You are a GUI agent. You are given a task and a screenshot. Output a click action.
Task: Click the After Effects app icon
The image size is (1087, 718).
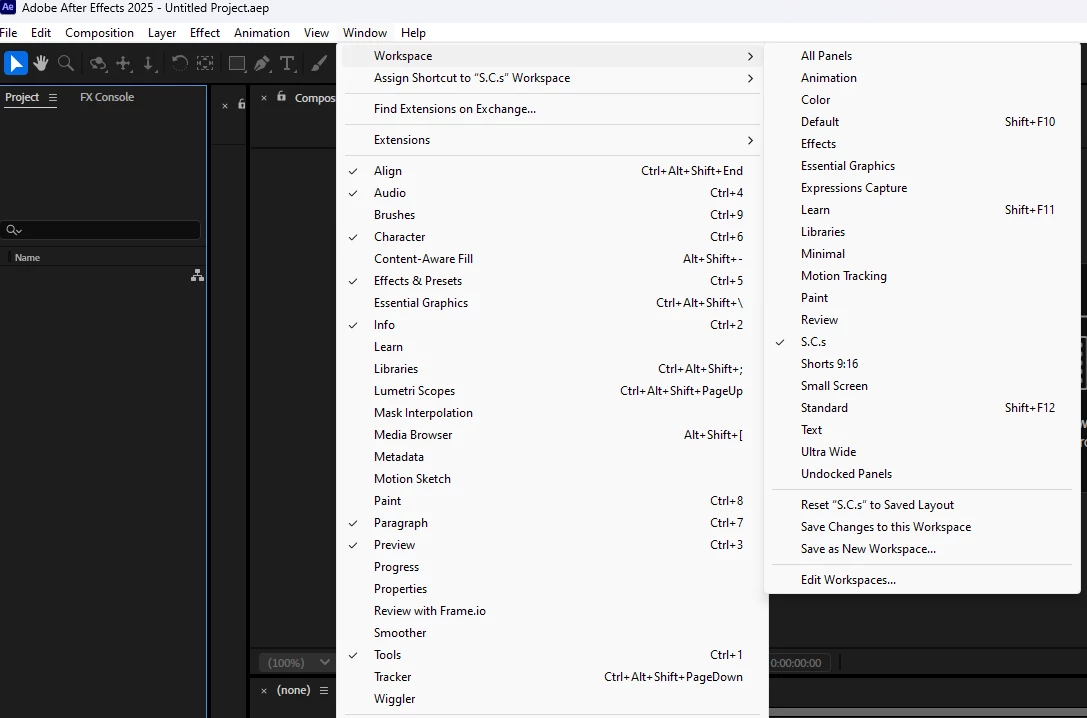[x=8, y=8]
